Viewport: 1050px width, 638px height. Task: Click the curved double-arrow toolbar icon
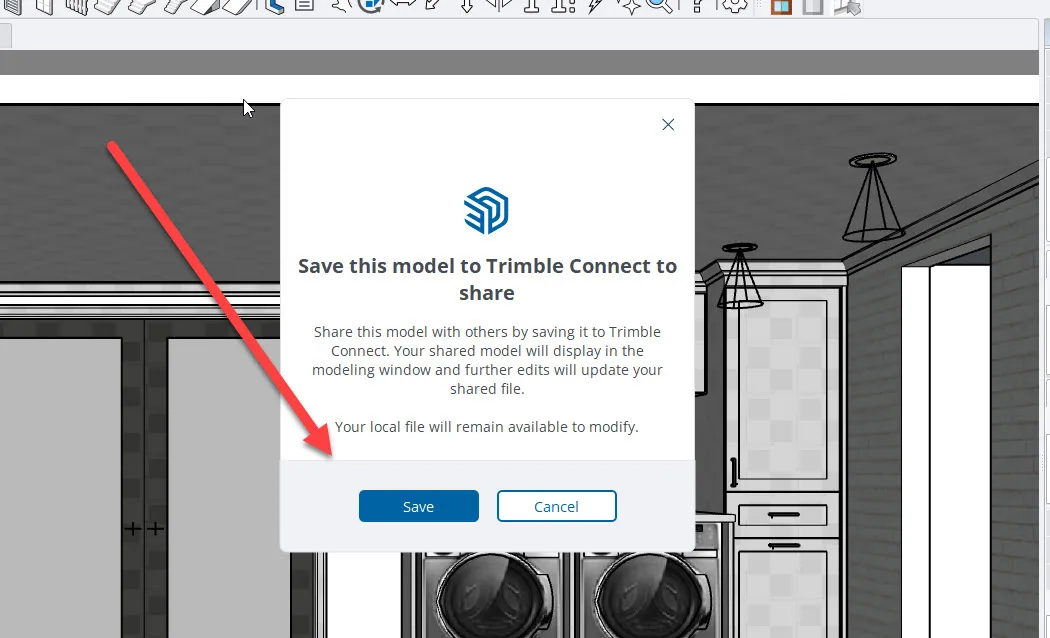[405, 7]
